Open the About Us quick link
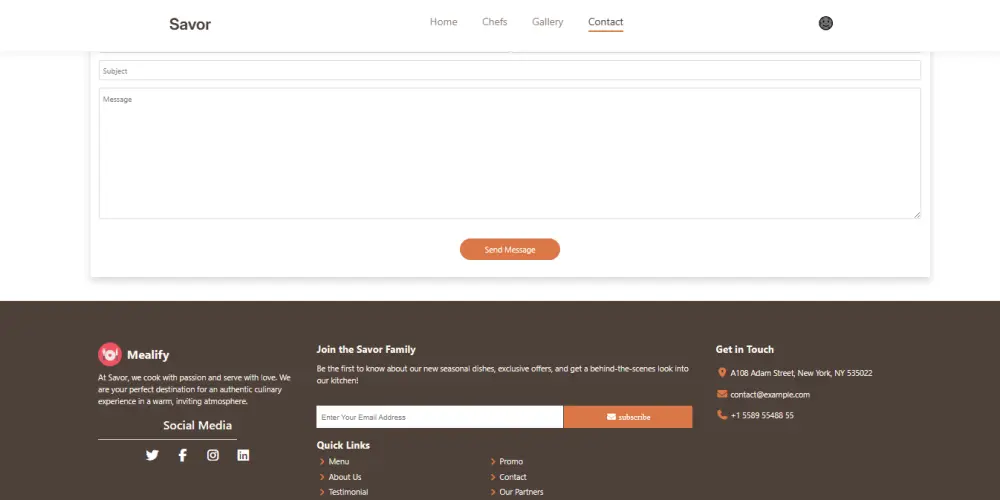Screen dimensions: 1000x500 344,477
